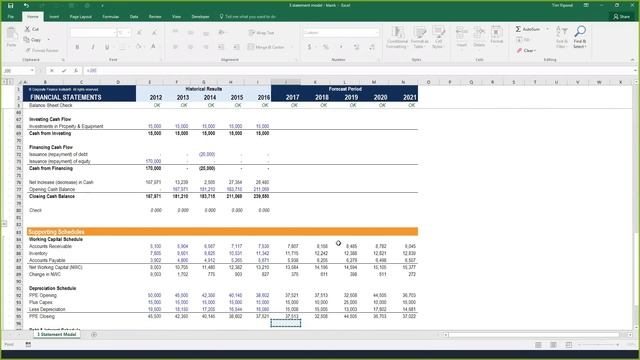Open the File tab
Screen dimensions: 640x360
pyautogui.click(x=11, y=17)
